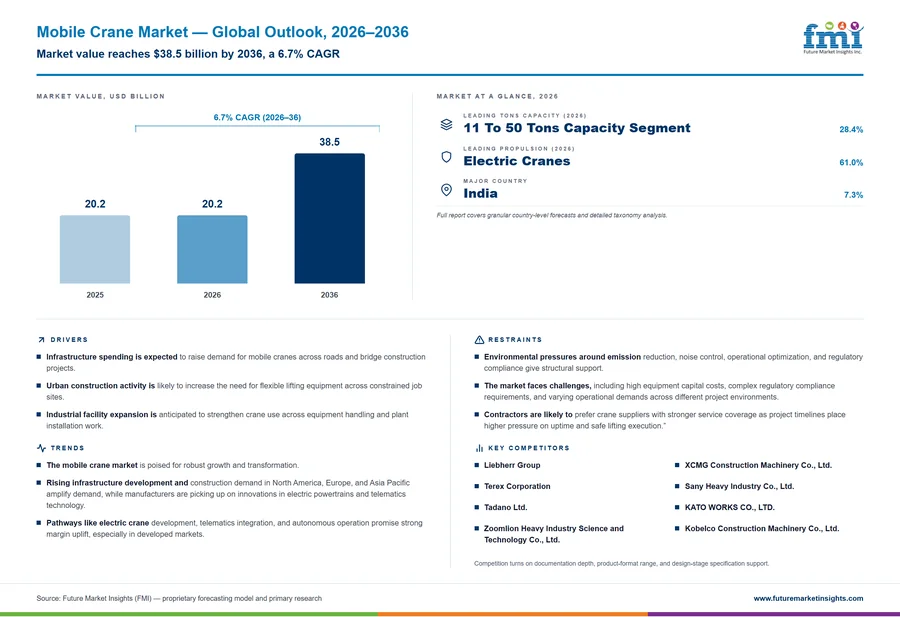Click the 6.7% CAGR (2026–36) label
Viewport: 900px width, 617px height.
(257, 117)
